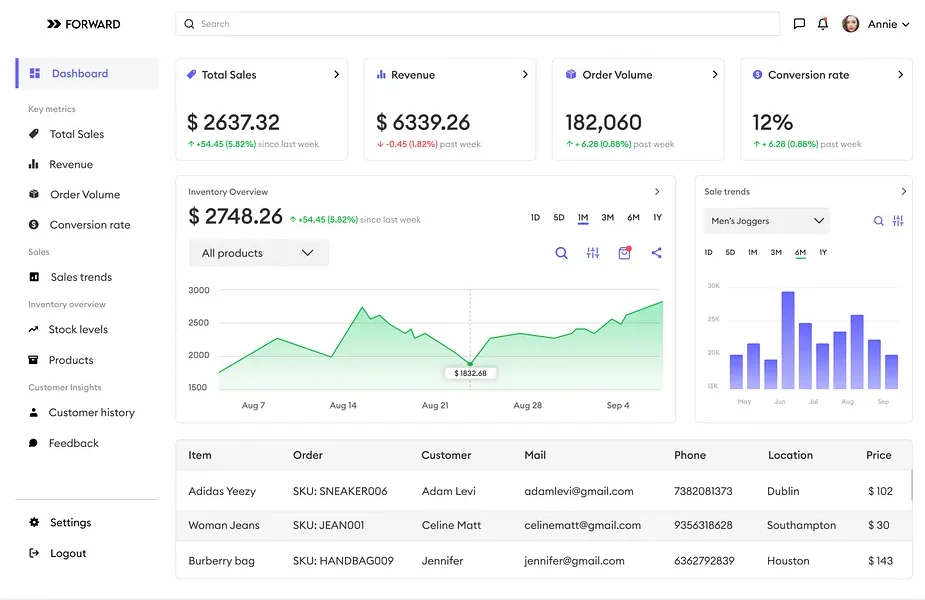925x600 pixels.
Task: Select 1Y range in Sale trends
Action: pyautogui.click(x=823, y=252)
